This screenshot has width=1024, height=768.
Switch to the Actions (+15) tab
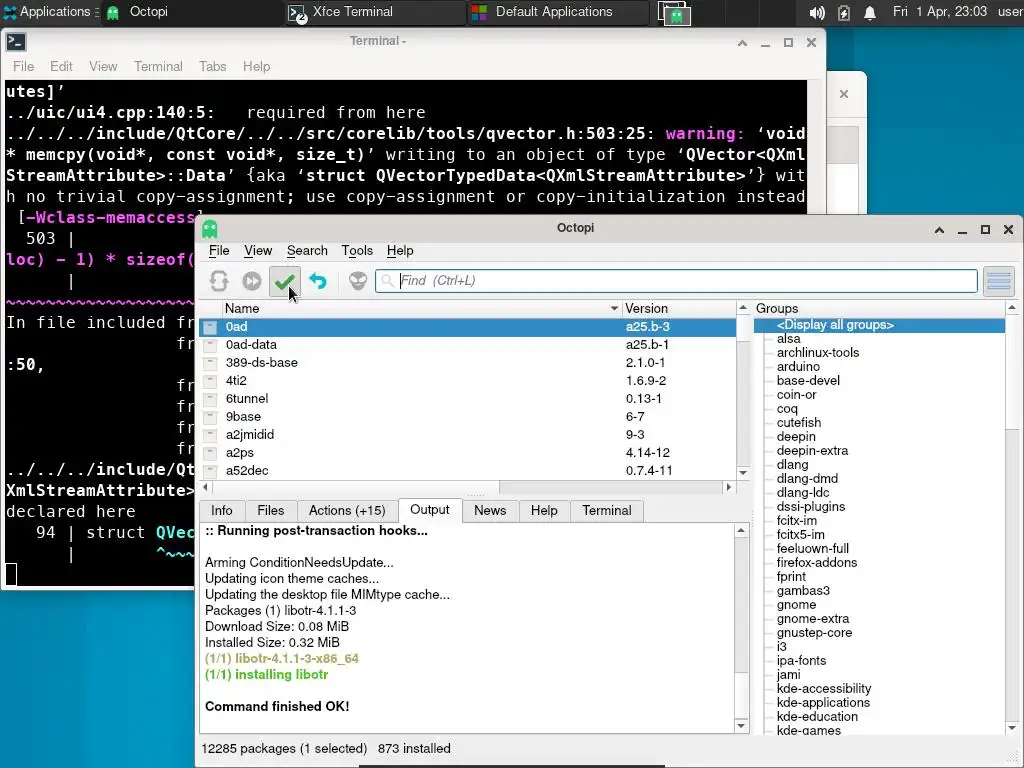click(347, 511)
